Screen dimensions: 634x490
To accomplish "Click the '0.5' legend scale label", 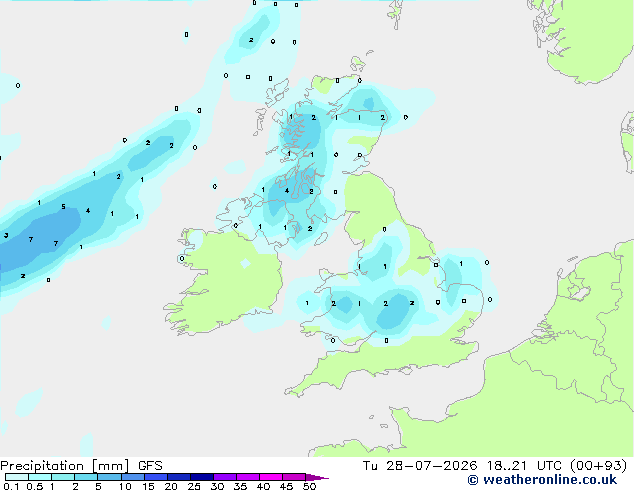I will click(x=35, y=486).
